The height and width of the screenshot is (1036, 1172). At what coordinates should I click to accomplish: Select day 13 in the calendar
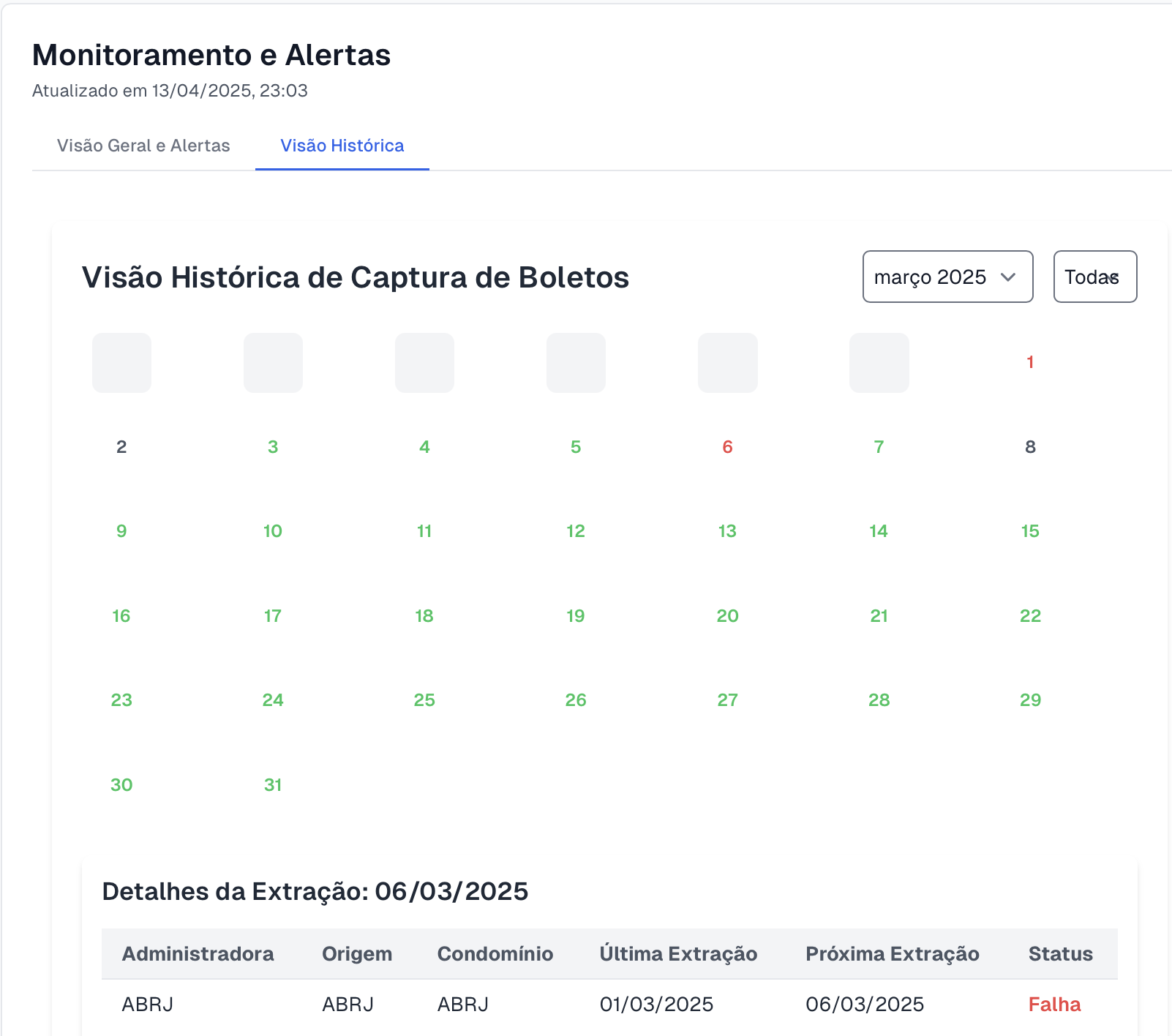pos(727,531)
